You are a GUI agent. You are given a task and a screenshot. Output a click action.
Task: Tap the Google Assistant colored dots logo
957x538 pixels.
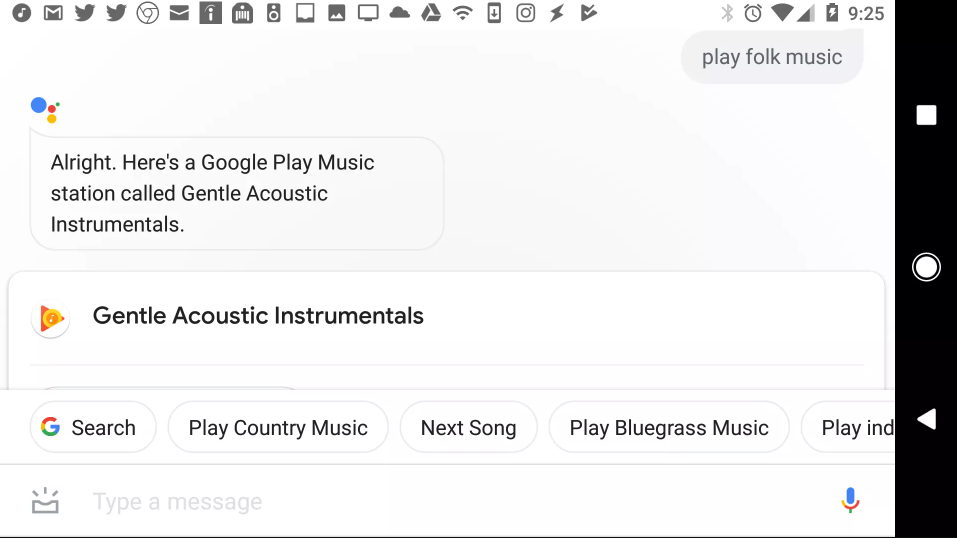[45, 109]
